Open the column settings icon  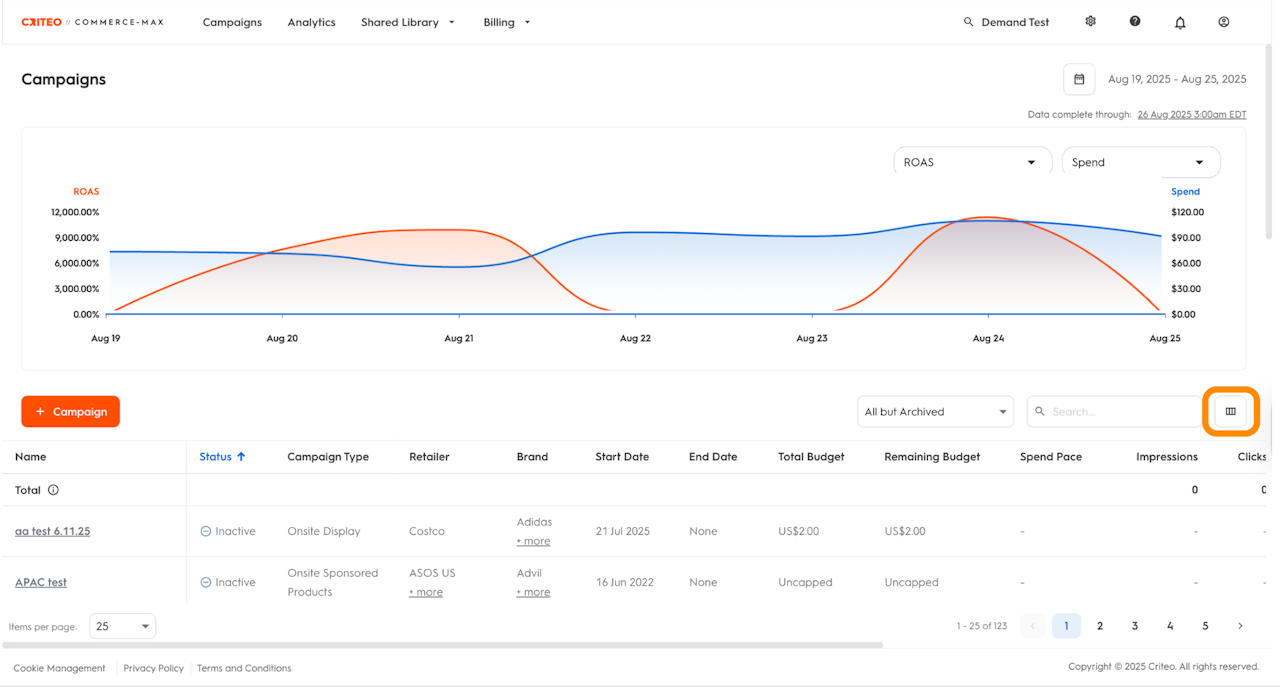[1230, 411]
